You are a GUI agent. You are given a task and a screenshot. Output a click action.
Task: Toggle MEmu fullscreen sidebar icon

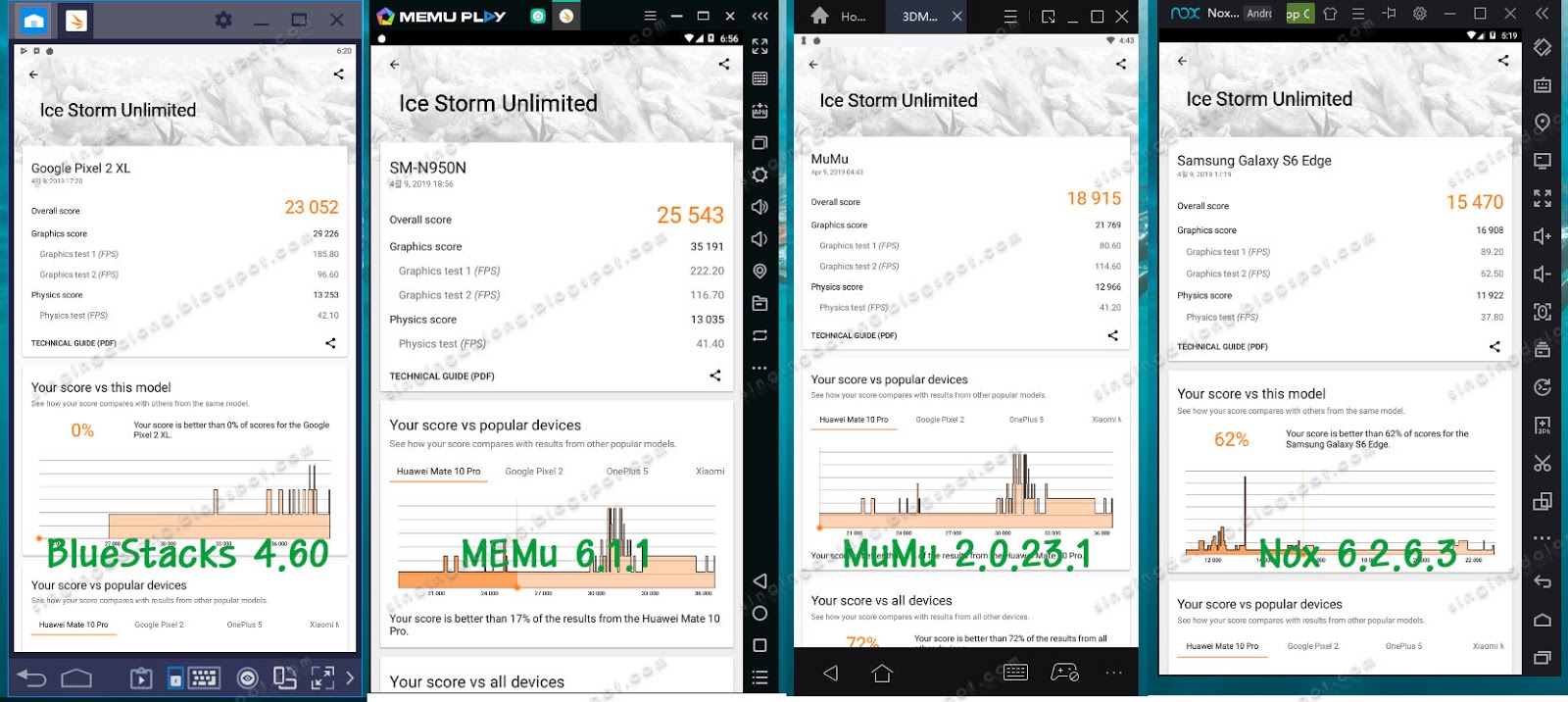759,46
